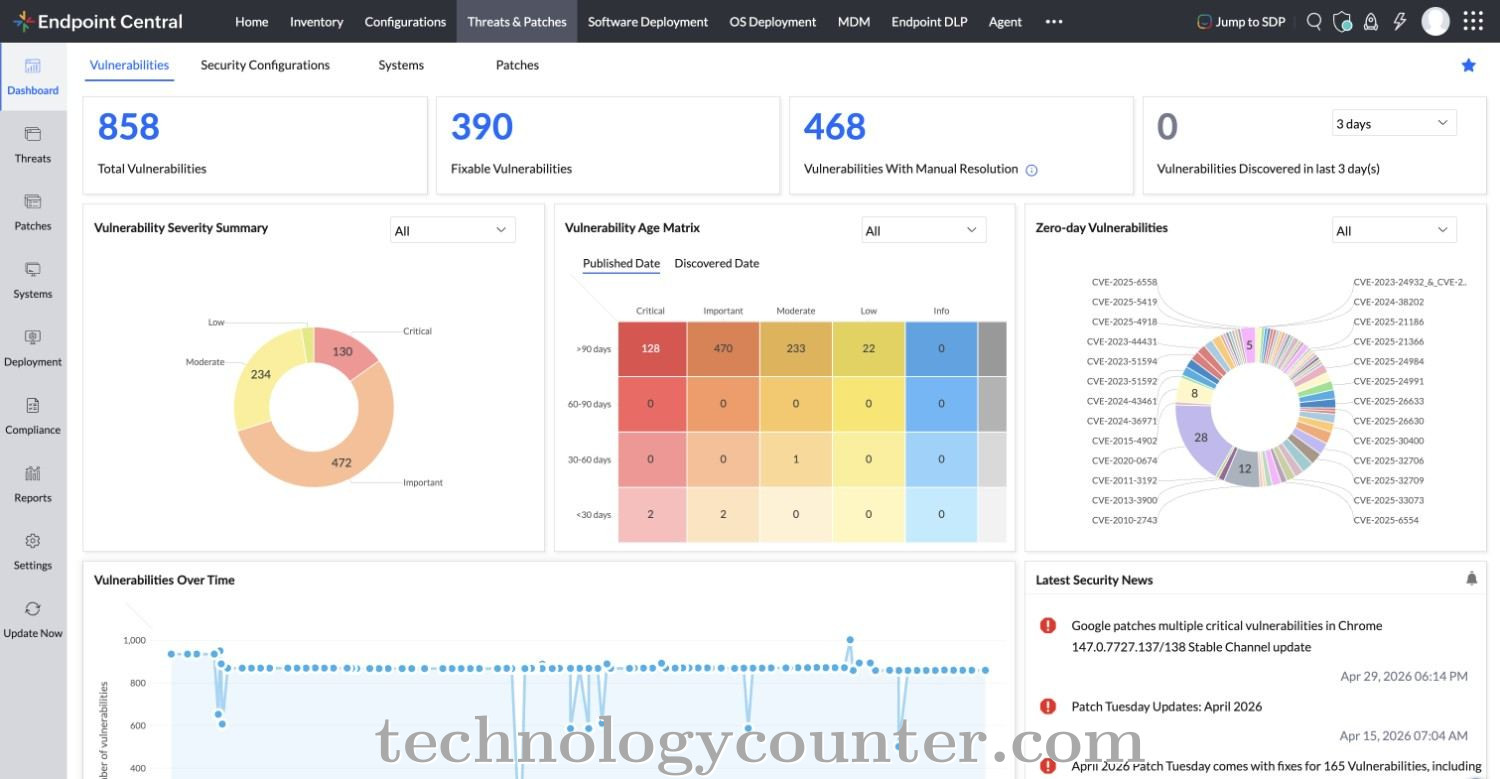Open the 390 Fixable Vulnerabilities count

(482, 127)
